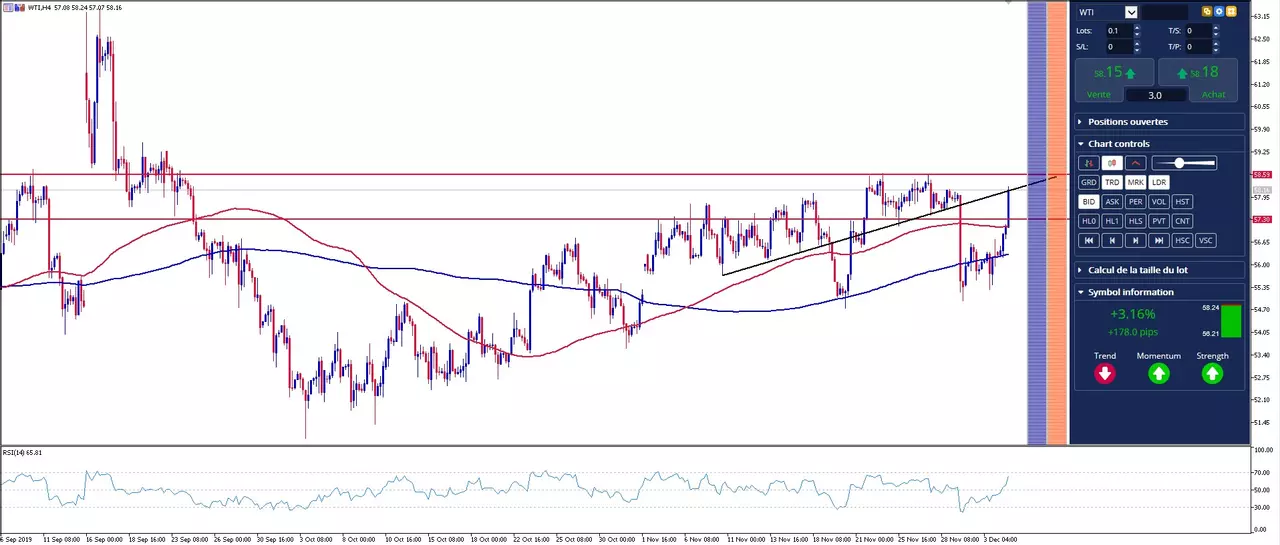Select the candlestick chart style icon
Image resolution: width=1280 pixels, height=545 pixels.
tap(1111, 163)
